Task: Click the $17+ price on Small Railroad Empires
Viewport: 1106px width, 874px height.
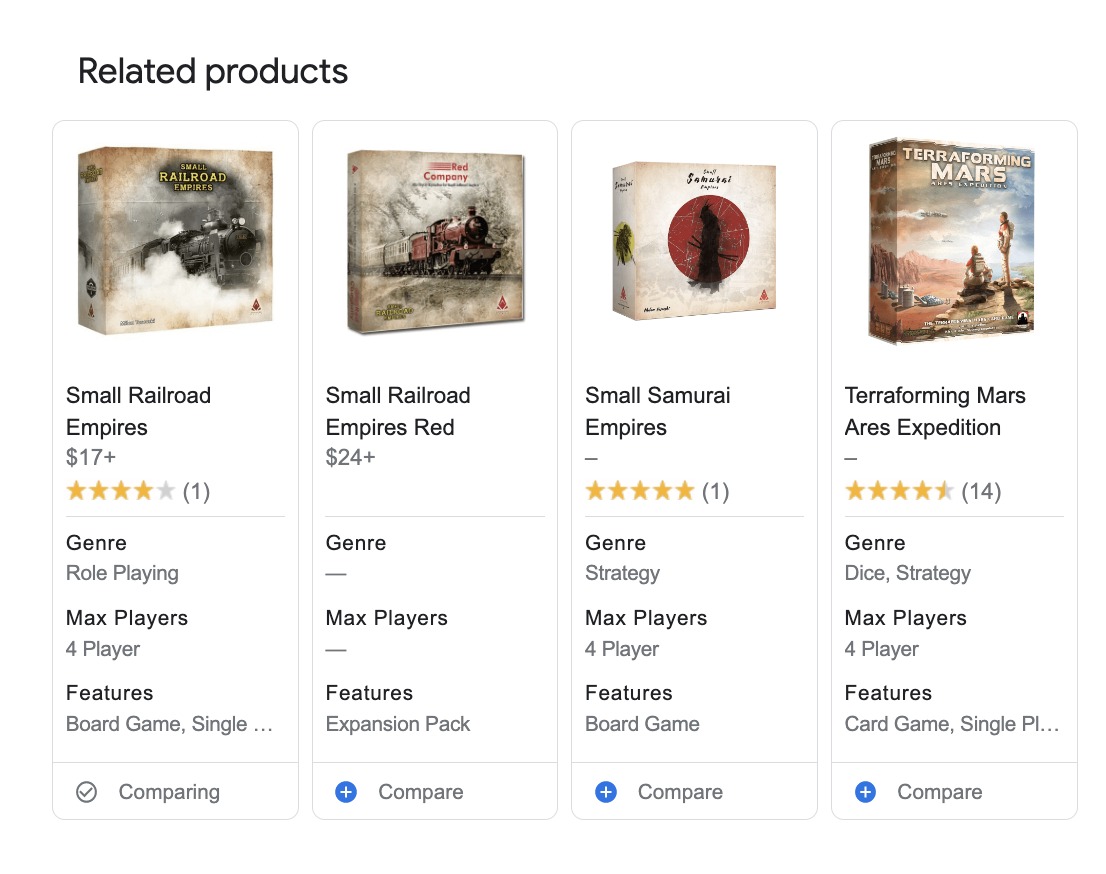Action: tap(85, 458)
